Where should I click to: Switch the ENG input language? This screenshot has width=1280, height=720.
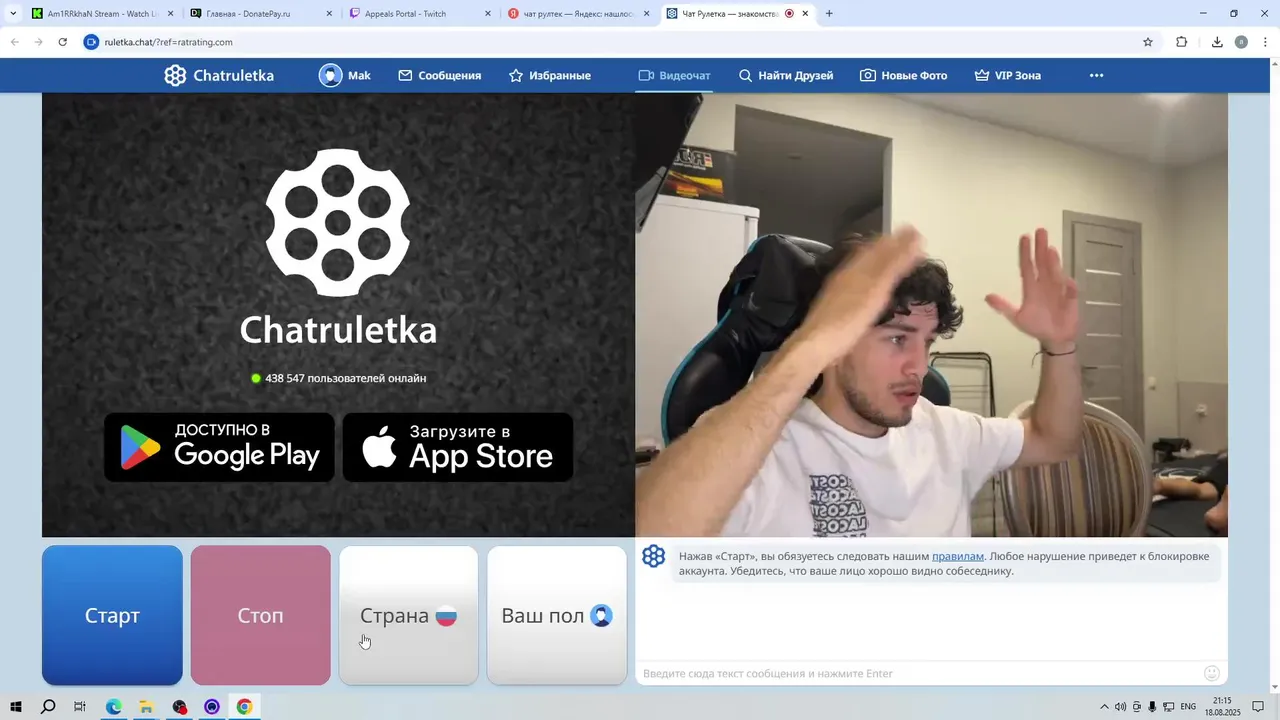point(1188,707)
